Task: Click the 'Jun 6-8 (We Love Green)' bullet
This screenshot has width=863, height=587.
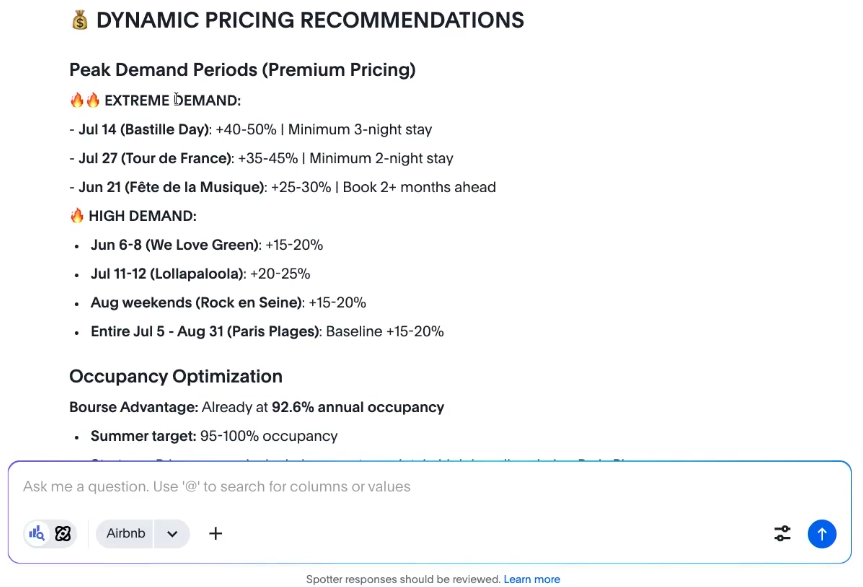Action: pos(175,245)
